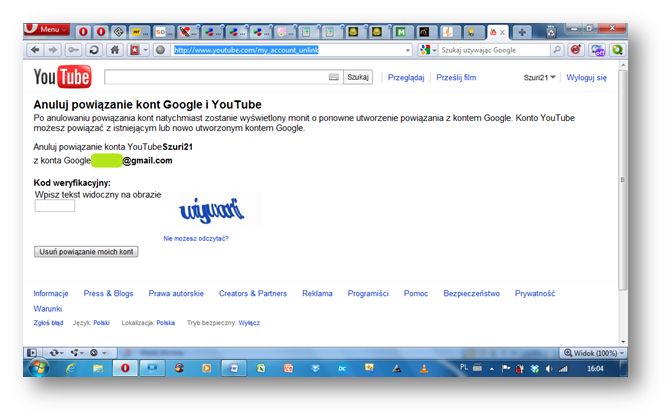Click the Szukaj button
This screenshot has width=671, height=420.
[358, 77]
